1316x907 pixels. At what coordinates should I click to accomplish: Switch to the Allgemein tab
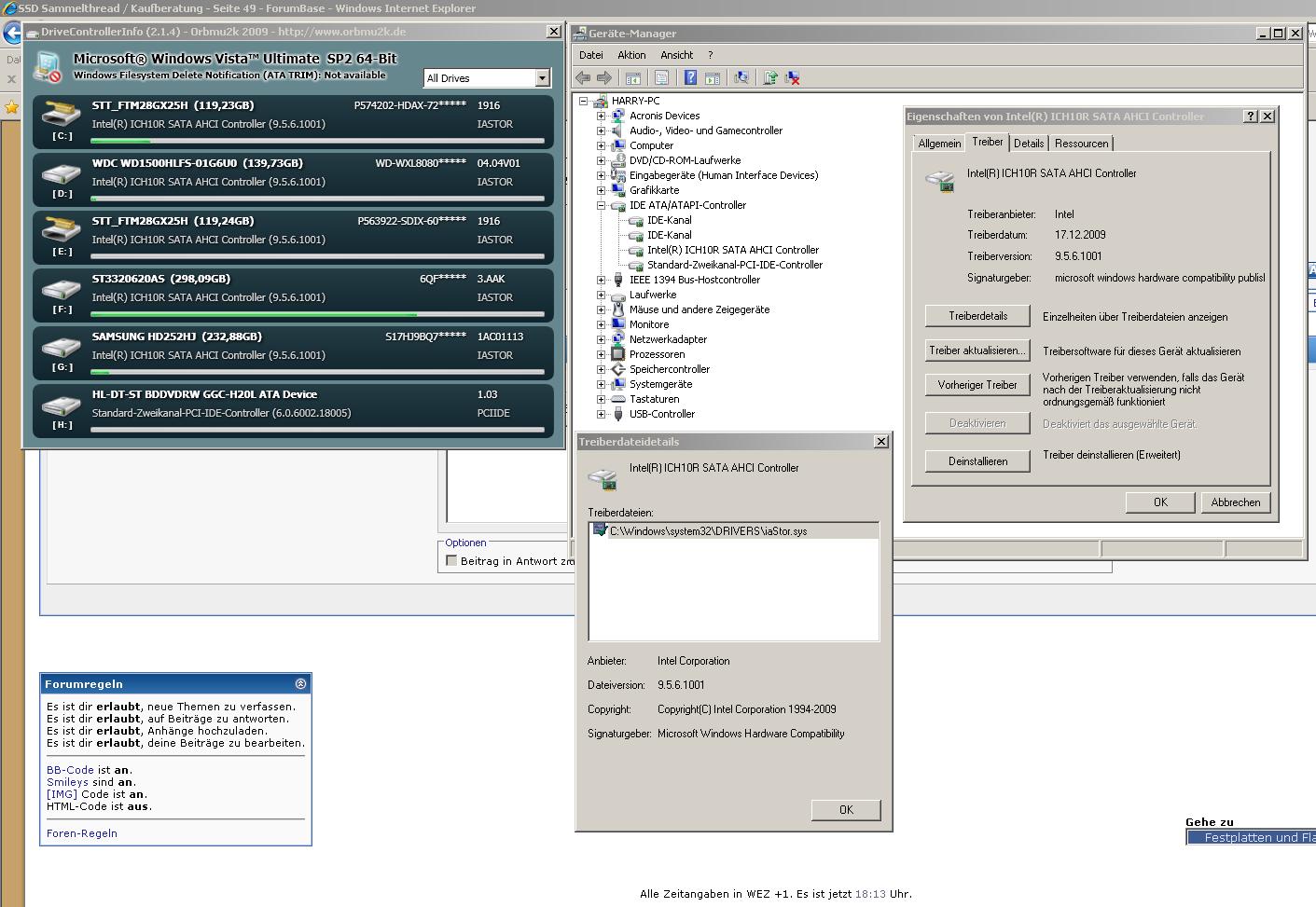[x=939, y=144]
